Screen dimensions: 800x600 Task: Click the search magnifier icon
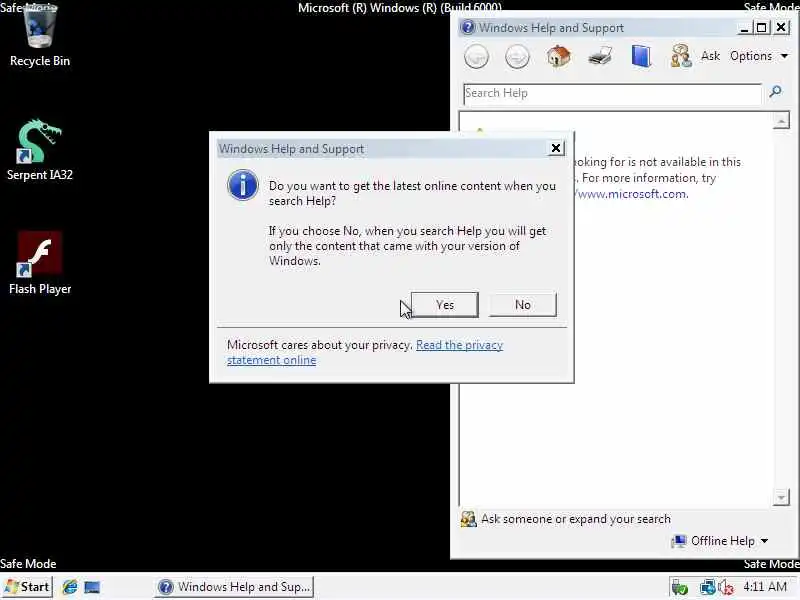pyautogui.click(x=776, y=92)
